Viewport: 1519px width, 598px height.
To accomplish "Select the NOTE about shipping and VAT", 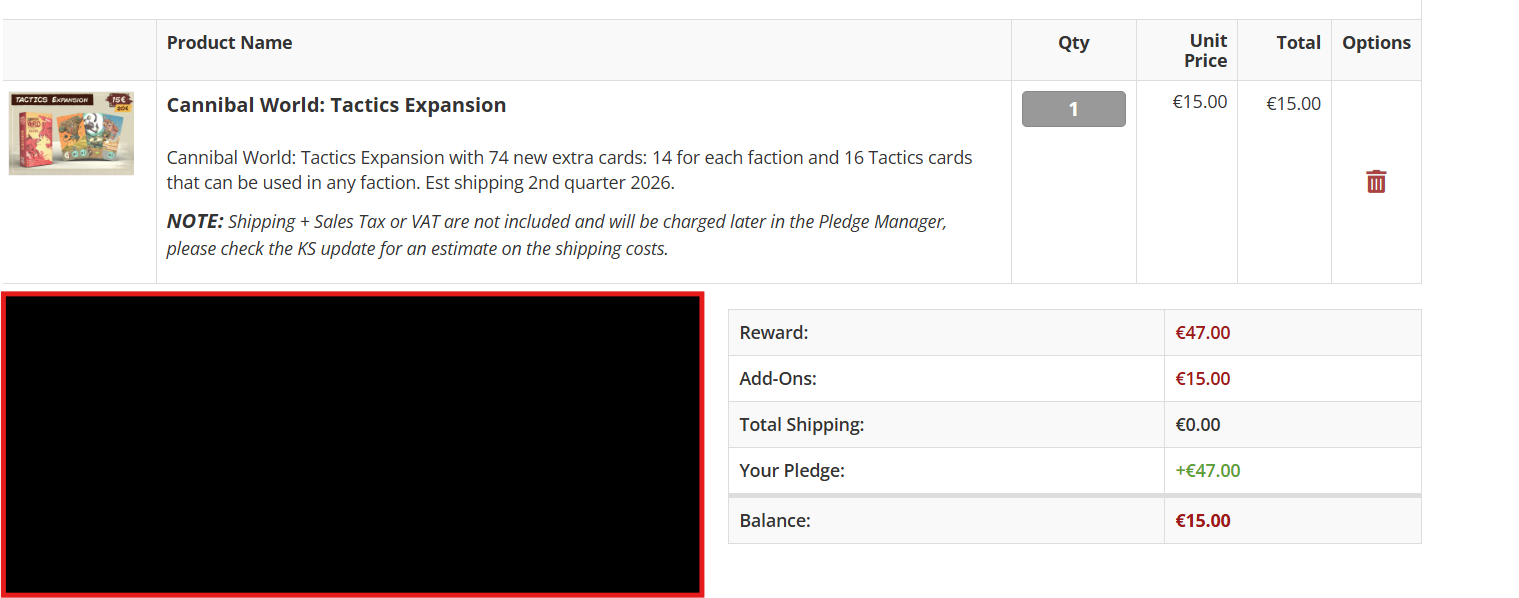I will click(x=556, y=235).
